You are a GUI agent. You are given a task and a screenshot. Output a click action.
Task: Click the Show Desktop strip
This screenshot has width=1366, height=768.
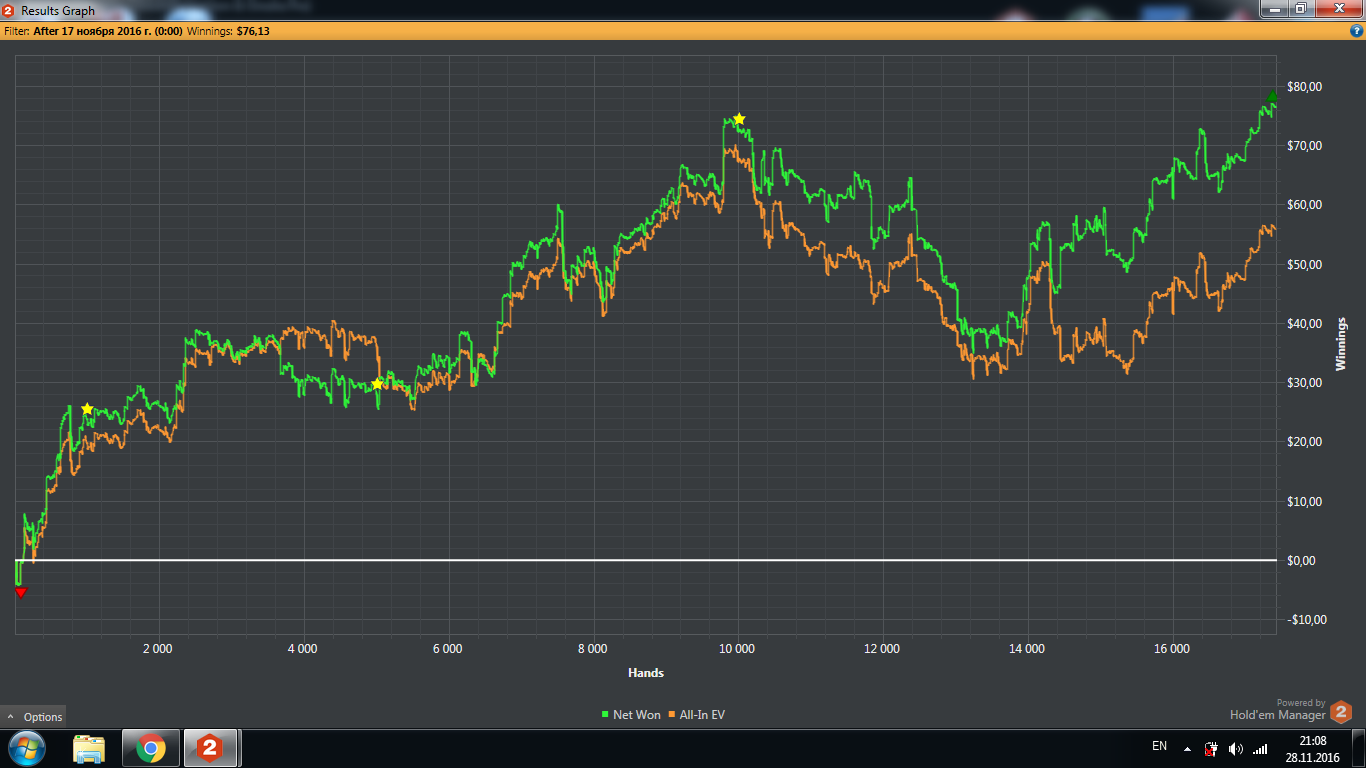click(x=1359, y=748)
